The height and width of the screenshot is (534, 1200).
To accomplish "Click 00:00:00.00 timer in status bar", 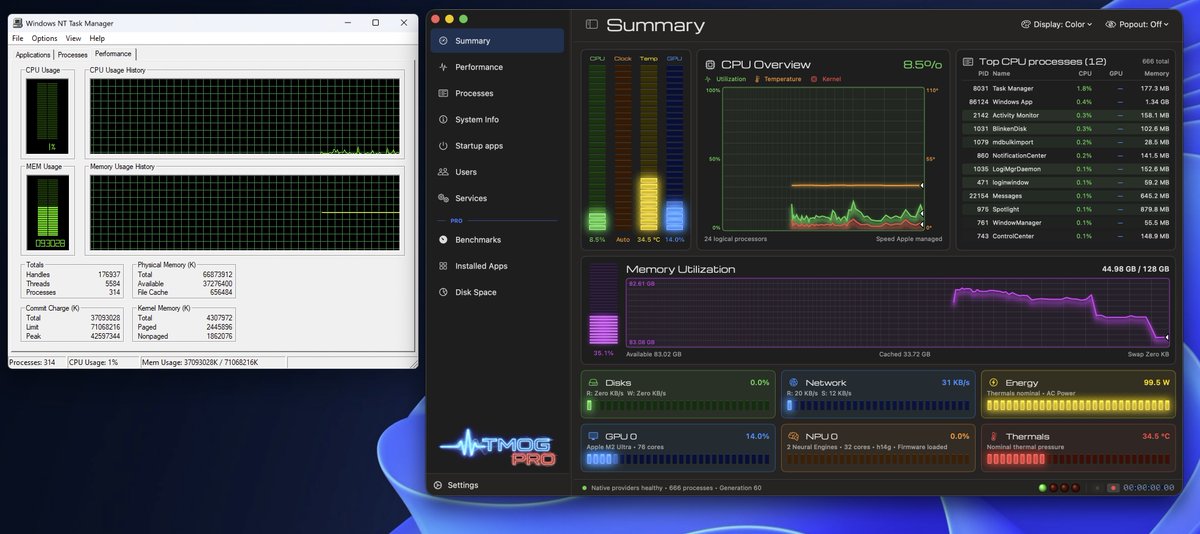I will tap(1150, 488).
